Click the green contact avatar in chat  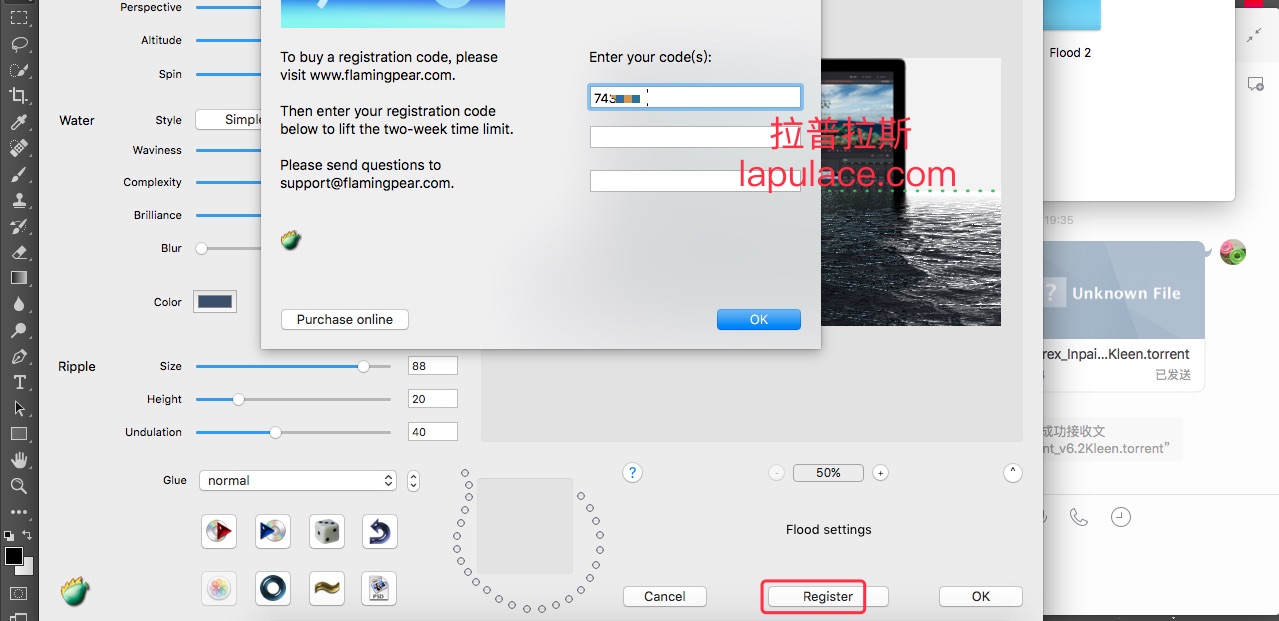pos(1233,253)
